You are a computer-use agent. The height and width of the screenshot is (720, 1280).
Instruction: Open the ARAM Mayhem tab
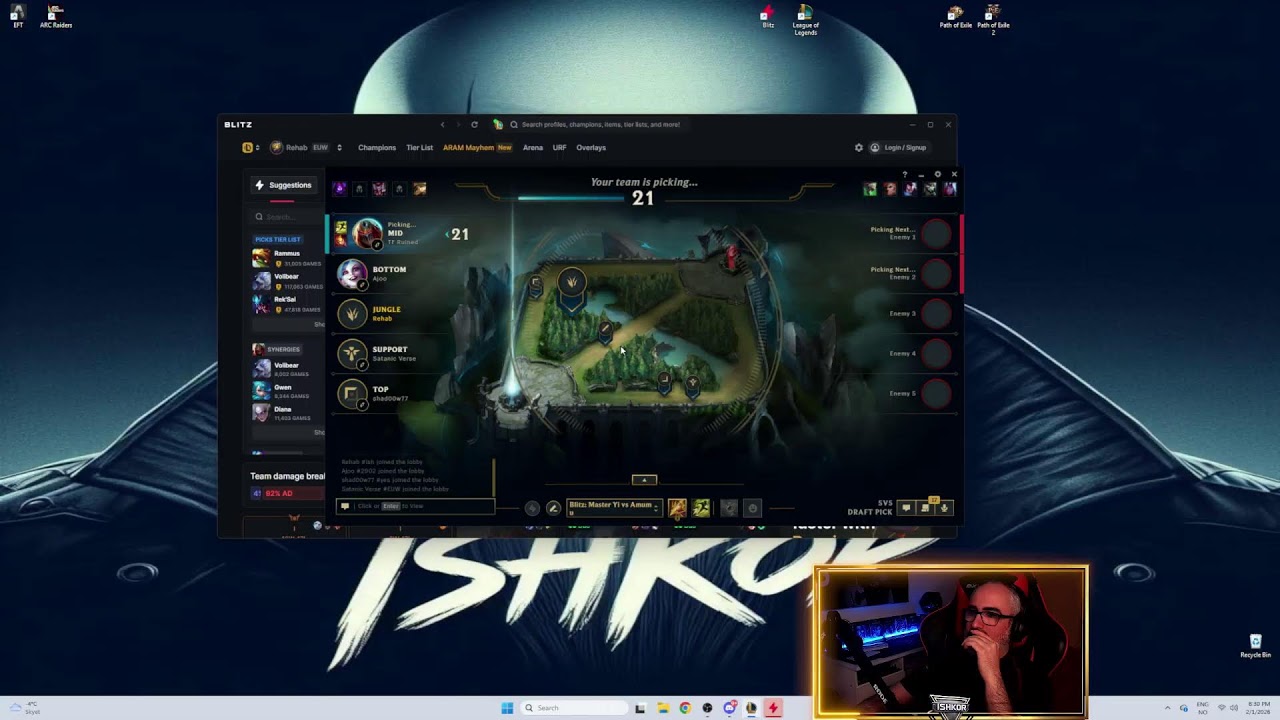point(477,148)
